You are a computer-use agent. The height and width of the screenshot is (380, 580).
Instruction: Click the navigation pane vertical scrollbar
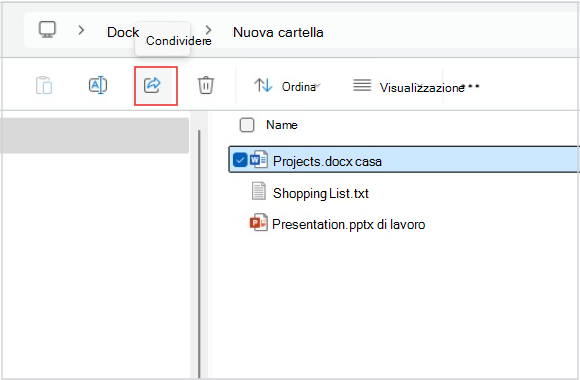pyautogui.click(x=199, y=253)
